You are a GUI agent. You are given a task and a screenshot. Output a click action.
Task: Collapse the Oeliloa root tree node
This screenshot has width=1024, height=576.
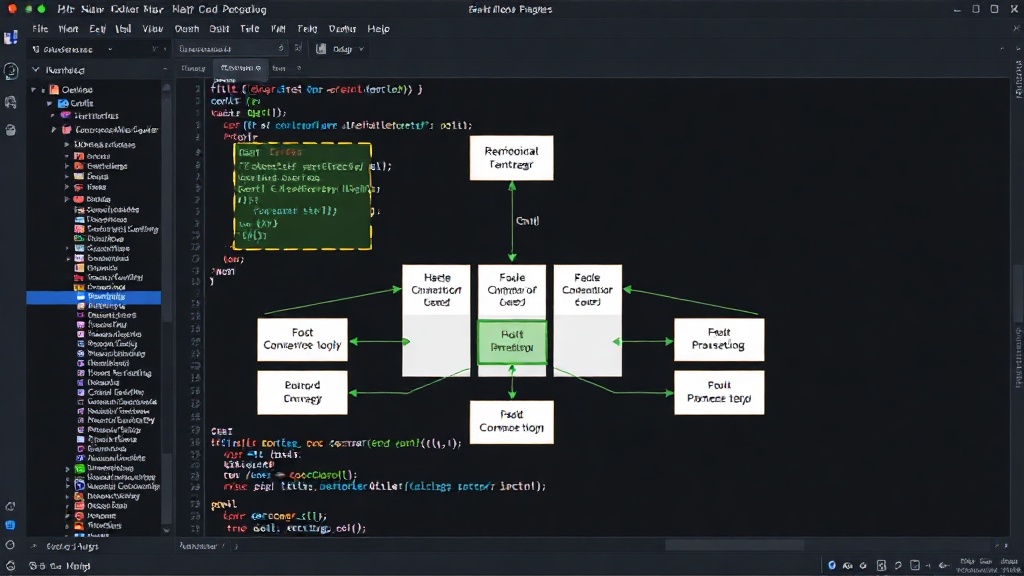coord(33,89)
